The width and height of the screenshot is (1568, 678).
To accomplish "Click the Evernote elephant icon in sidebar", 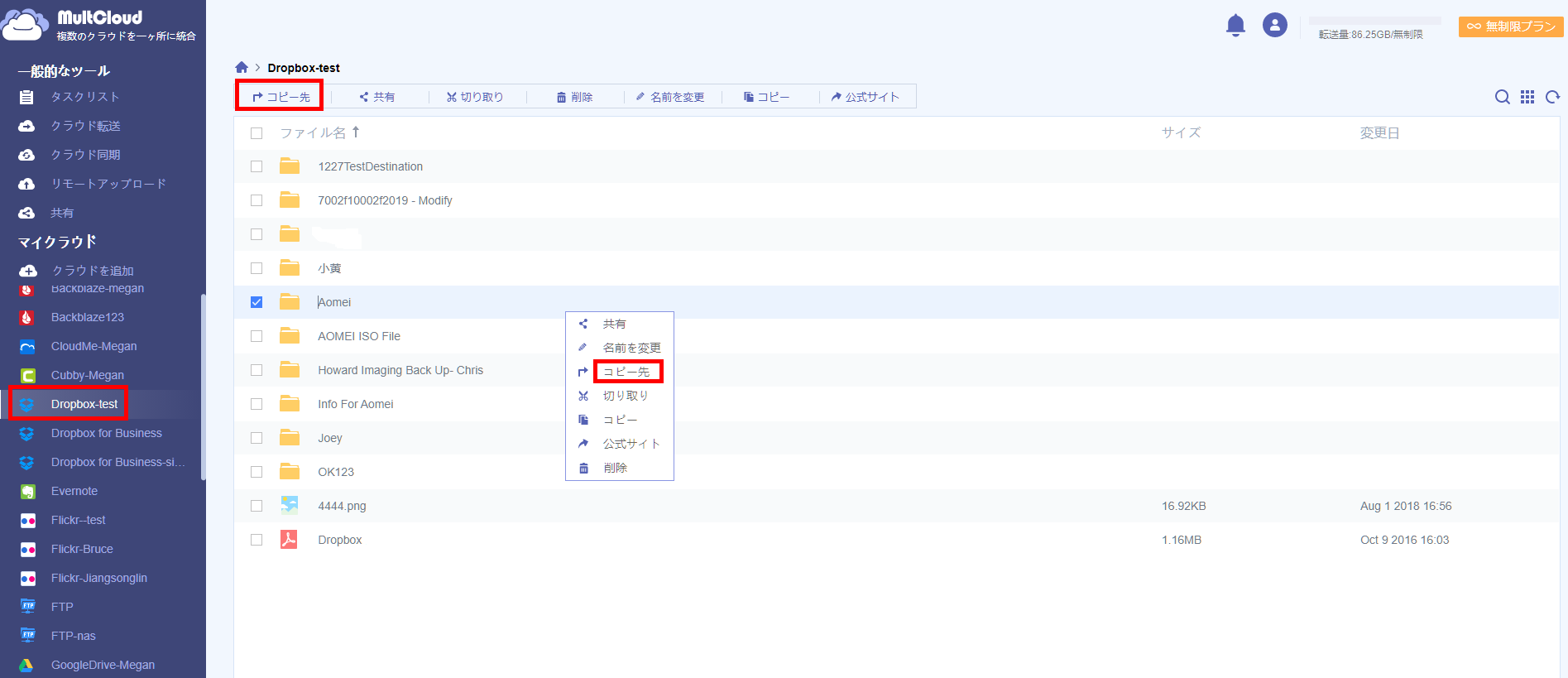I will coord(27,492).
